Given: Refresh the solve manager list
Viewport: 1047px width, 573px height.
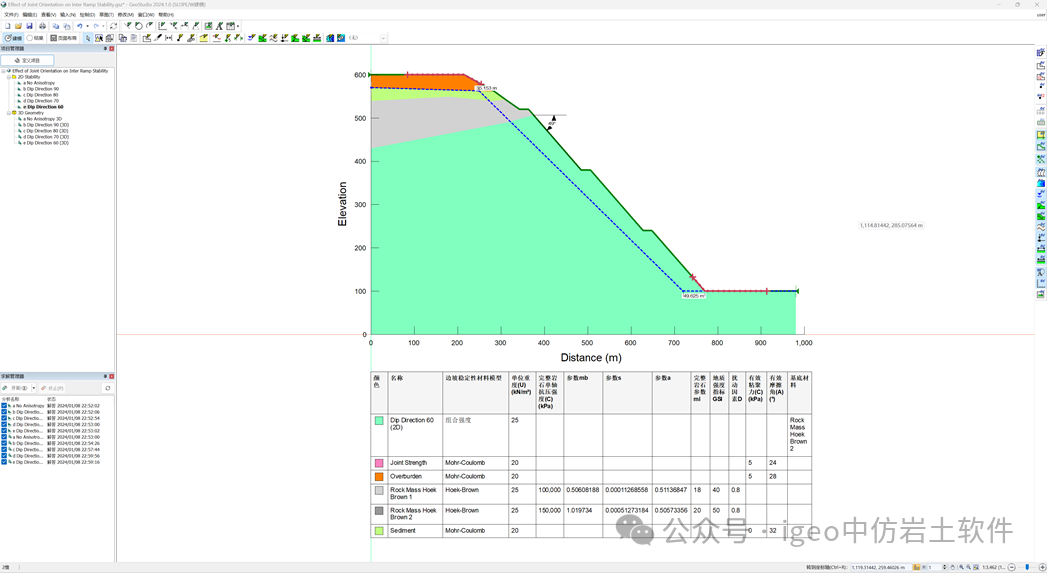Looking at the screenshot, I should (108, 388).
